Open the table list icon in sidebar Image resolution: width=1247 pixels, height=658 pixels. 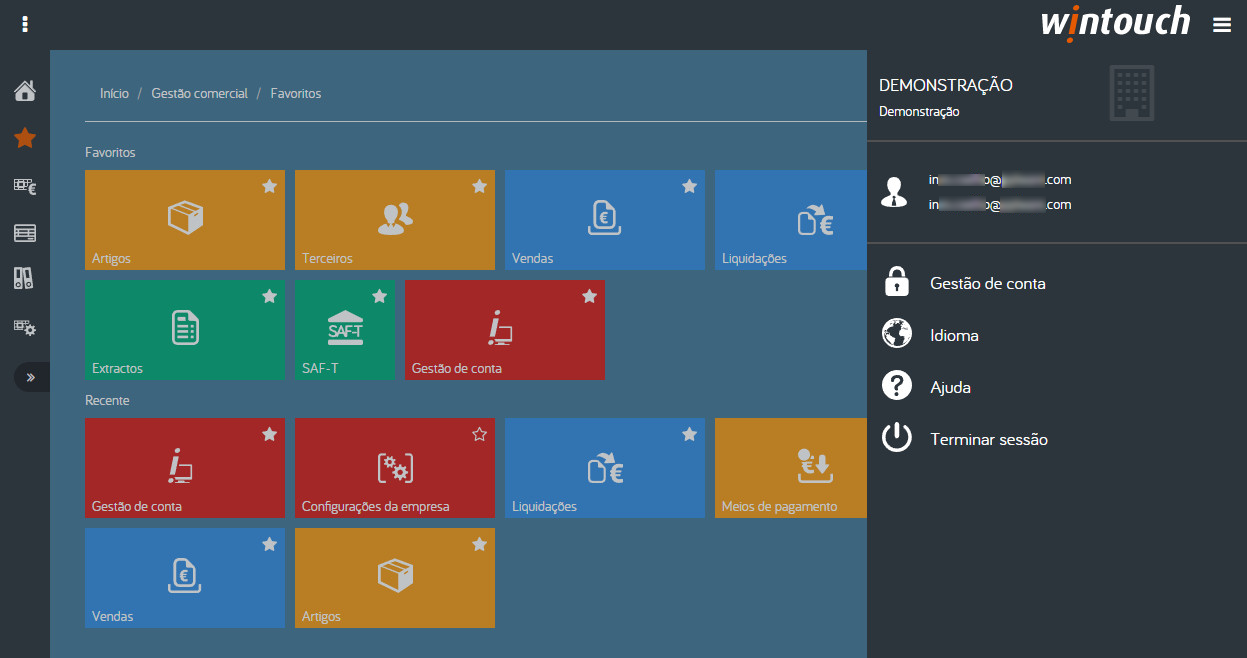click(x=25, y=233)
